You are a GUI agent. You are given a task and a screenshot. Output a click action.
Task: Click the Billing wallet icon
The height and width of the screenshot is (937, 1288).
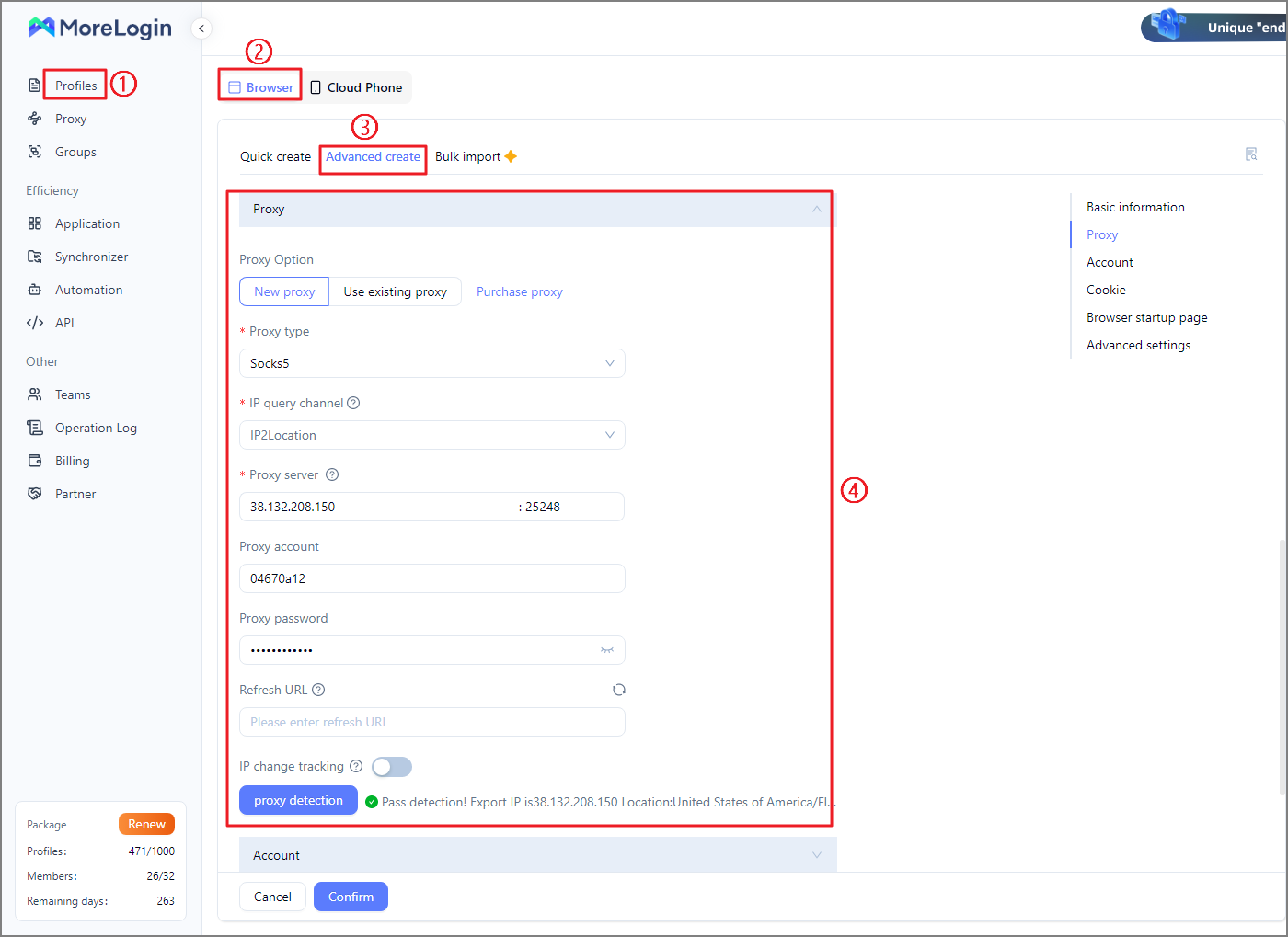point(34,461)
